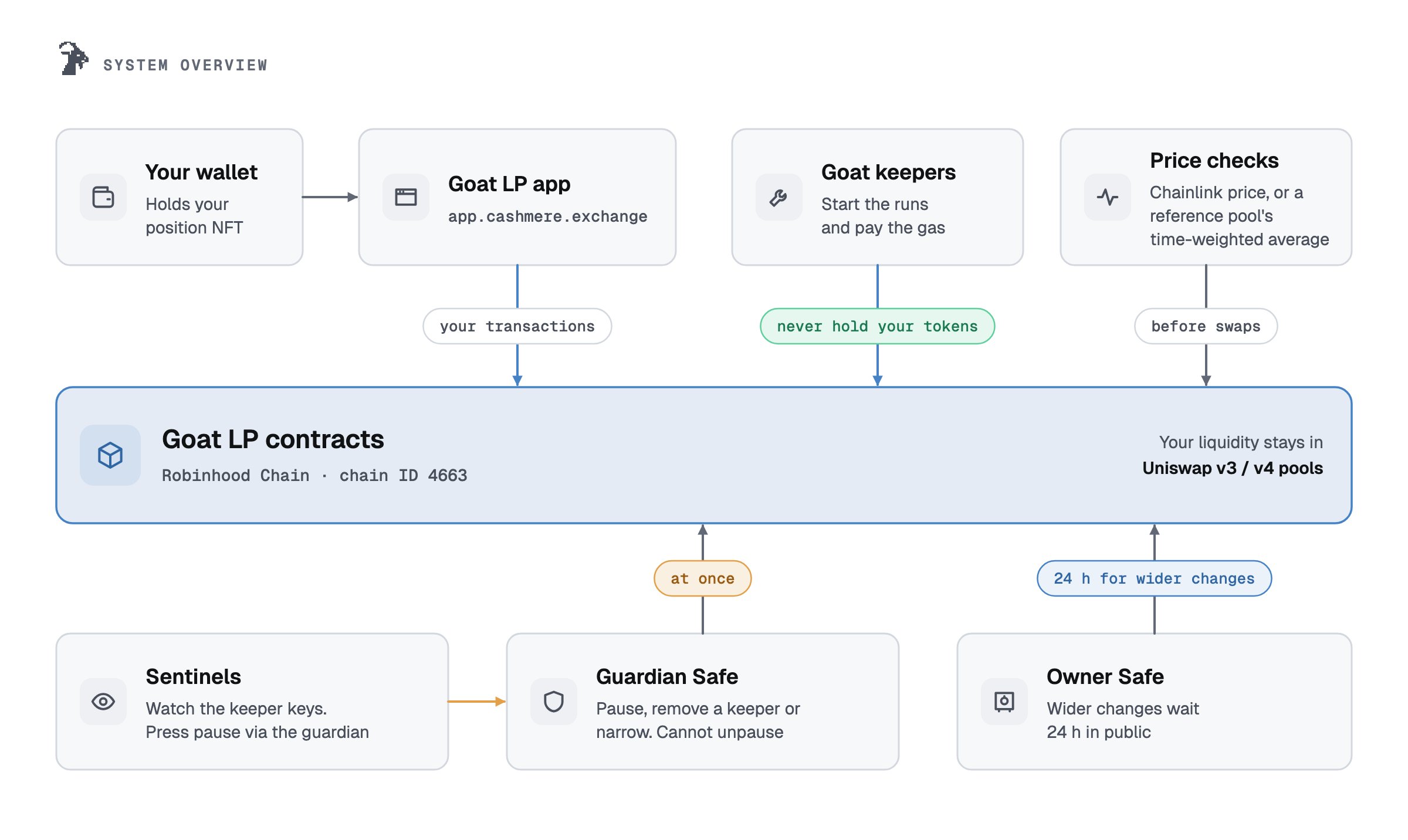Screen dimensions: 1408x840
Task: Click 'Pause, remove a keeper or narrow' text
Action: click(x=698, y=720)
